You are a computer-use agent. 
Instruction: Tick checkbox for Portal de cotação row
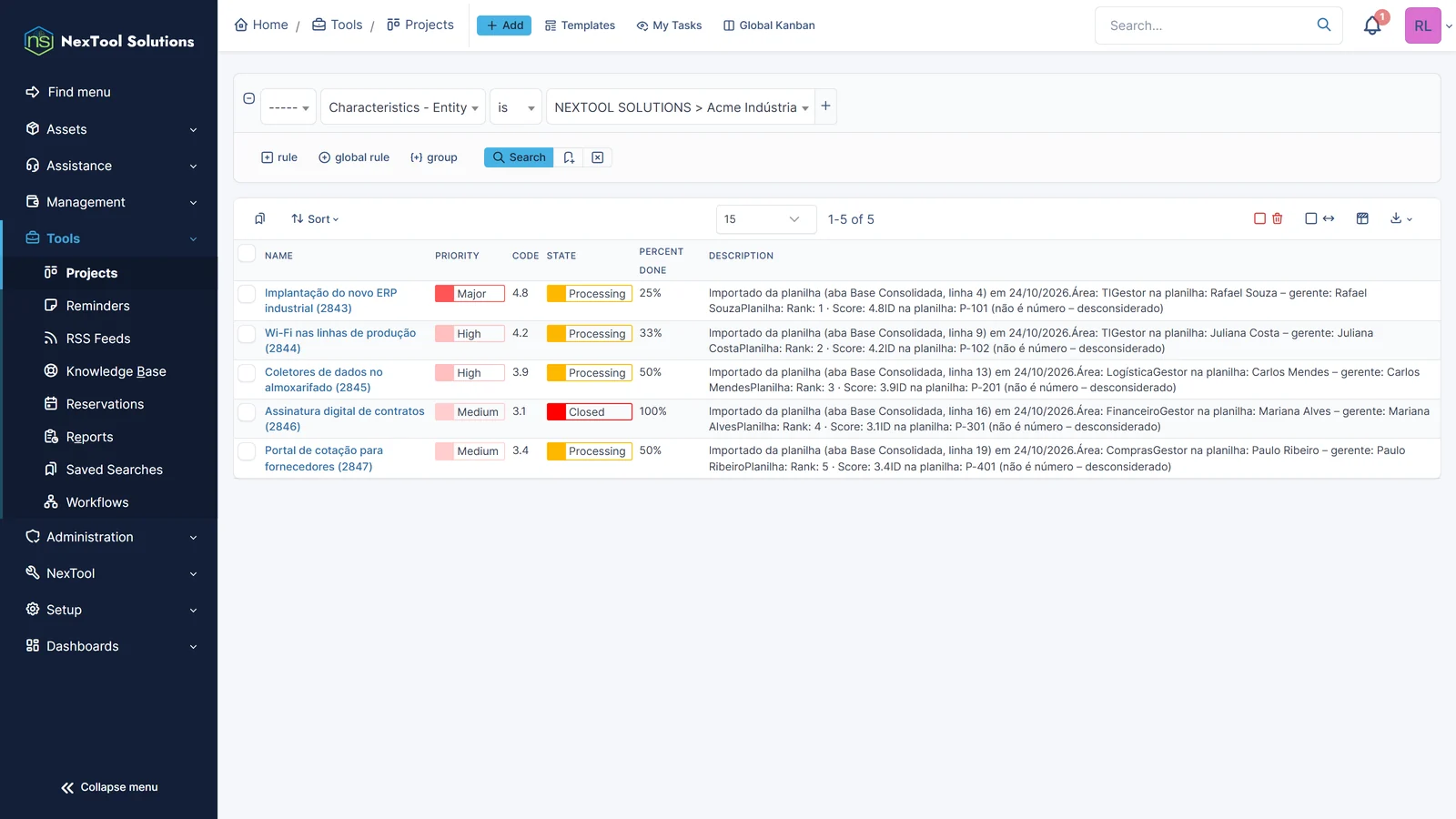(247, 450)
